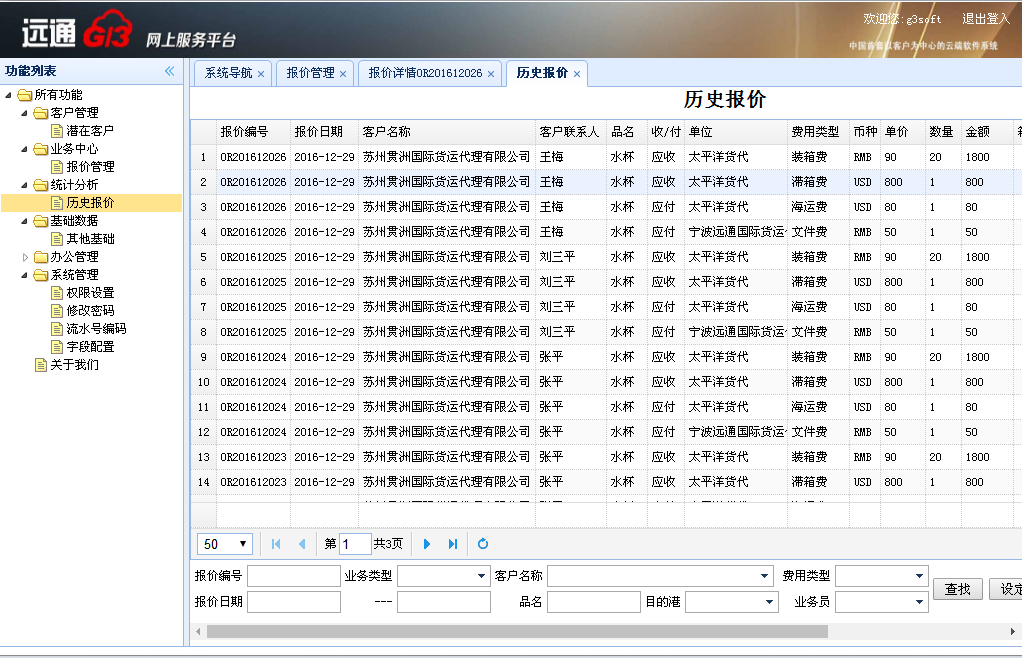Click the 所有功能 folder icon

tap(25, 95)
